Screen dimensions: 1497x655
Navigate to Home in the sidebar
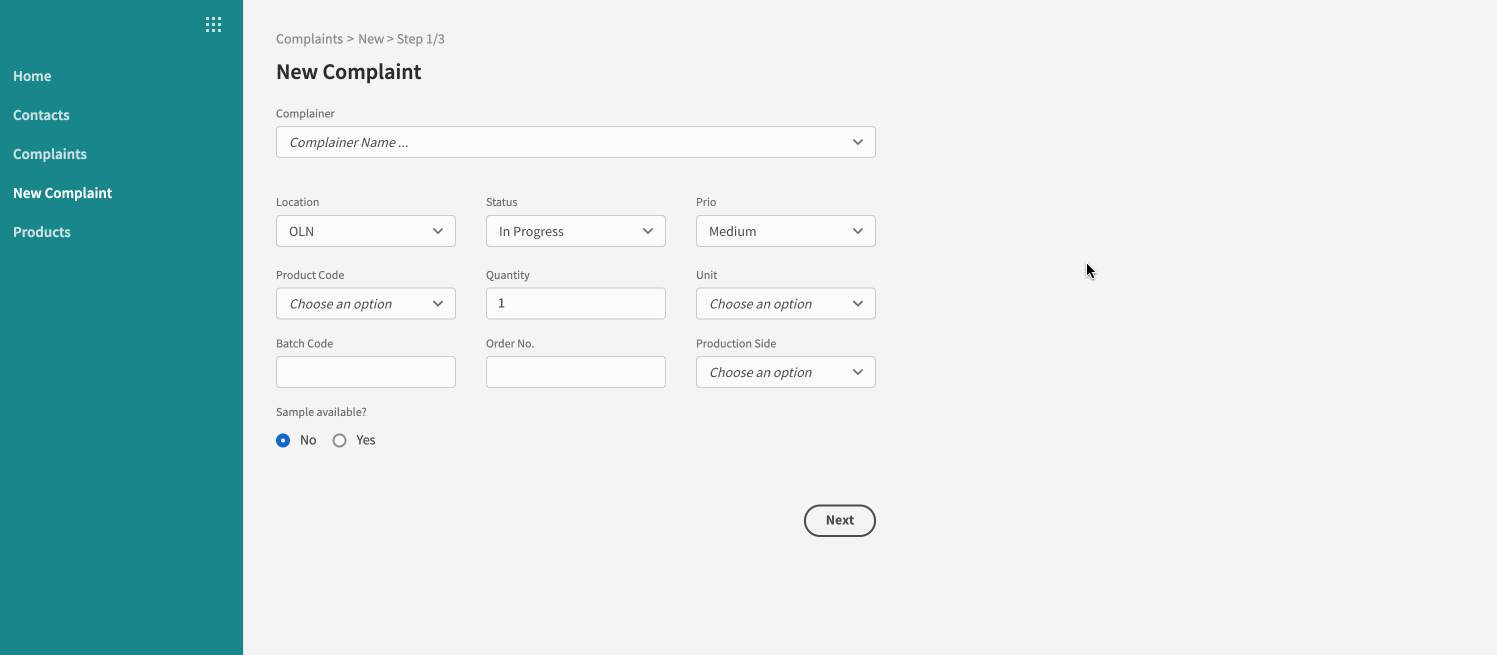pyautogui.click(x=32, y=76)
